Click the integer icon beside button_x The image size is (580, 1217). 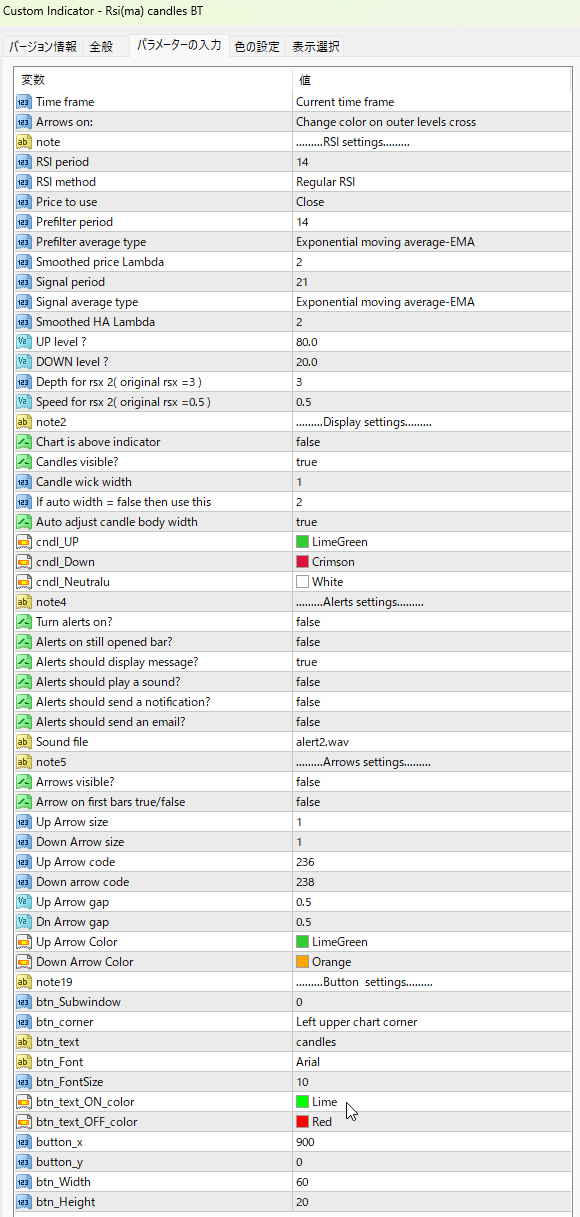(x=24, y=1142)
